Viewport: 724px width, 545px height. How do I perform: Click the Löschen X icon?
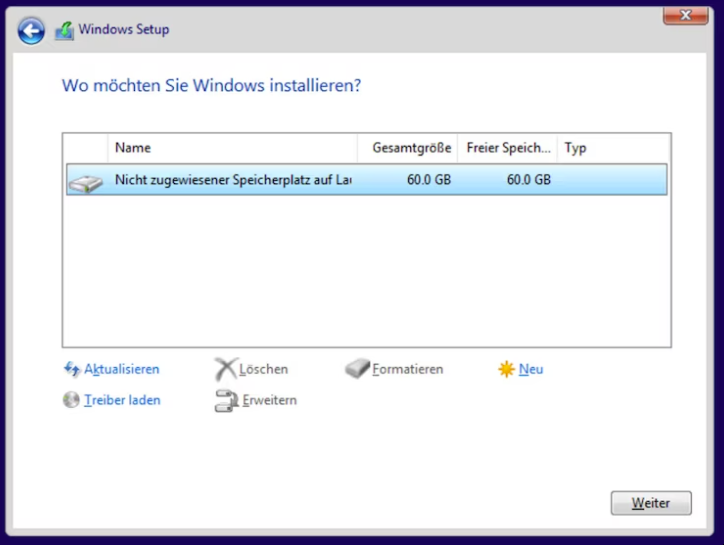tap(226, 369)
